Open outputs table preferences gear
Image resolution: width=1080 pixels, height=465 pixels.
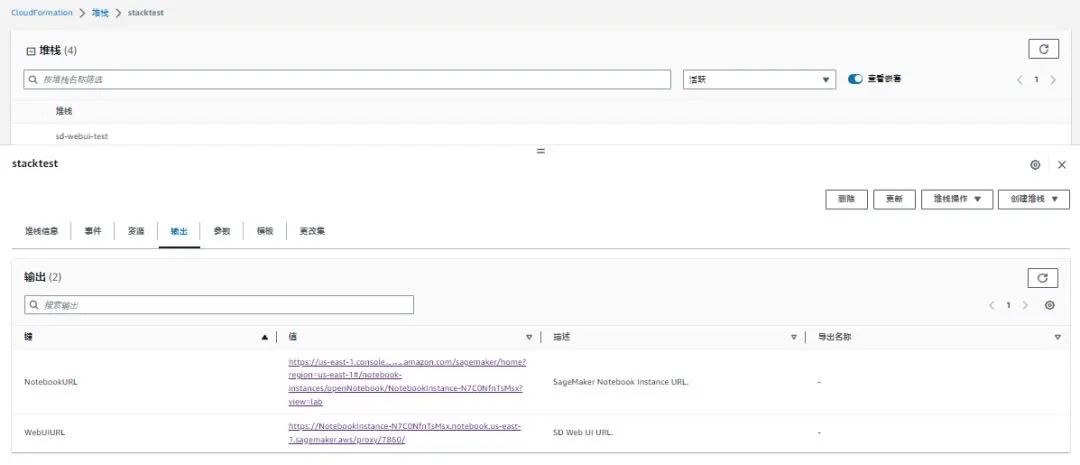click(x=1049, y=305)
